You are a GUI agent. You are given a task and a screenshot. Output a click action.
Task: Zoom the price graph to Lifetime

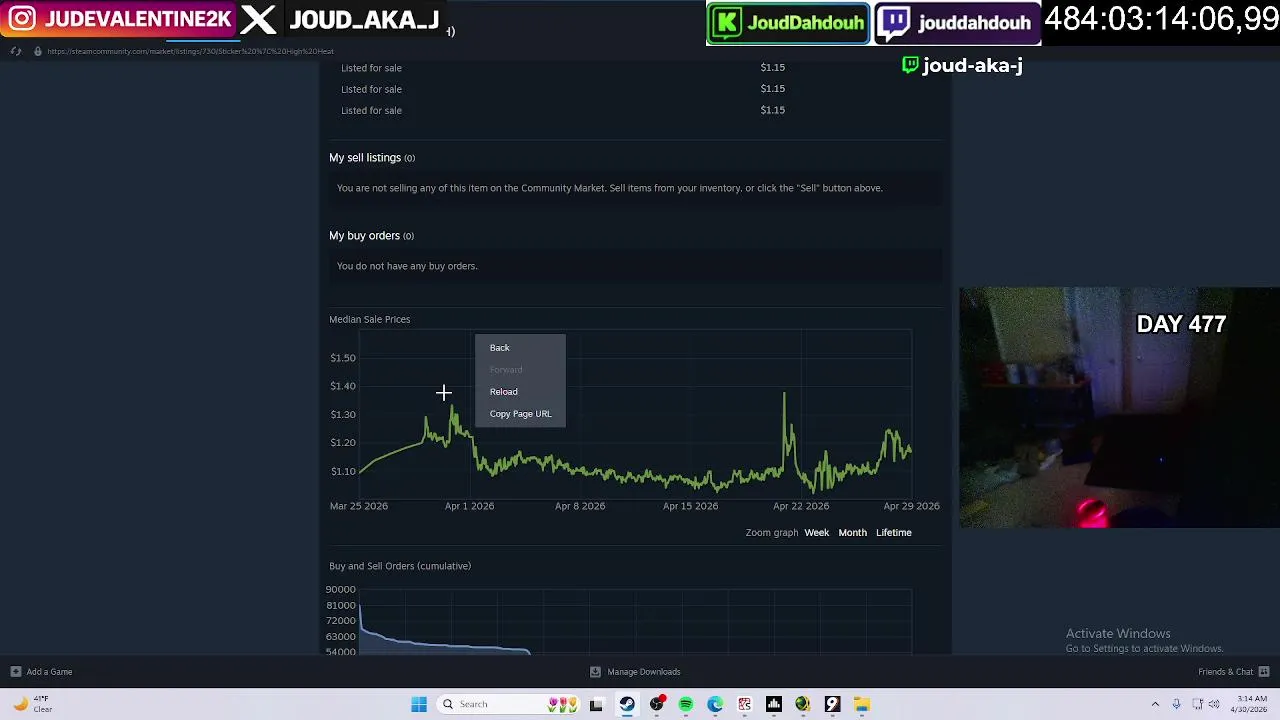pyautogui.click(x=893, y=532)
